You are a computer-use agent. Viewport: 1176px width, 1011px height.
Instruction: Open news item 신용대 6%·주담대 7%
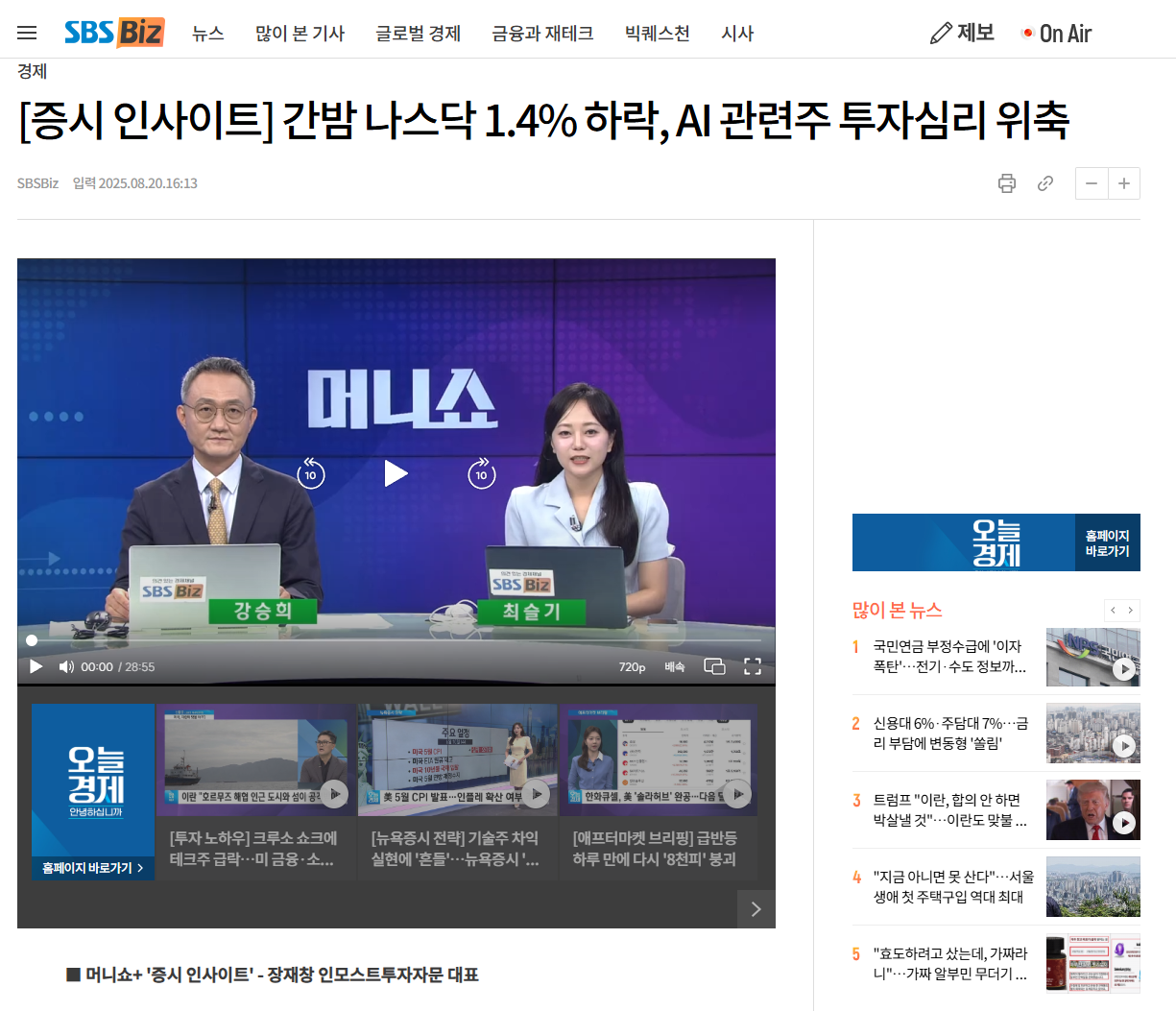tap(950, 734)
